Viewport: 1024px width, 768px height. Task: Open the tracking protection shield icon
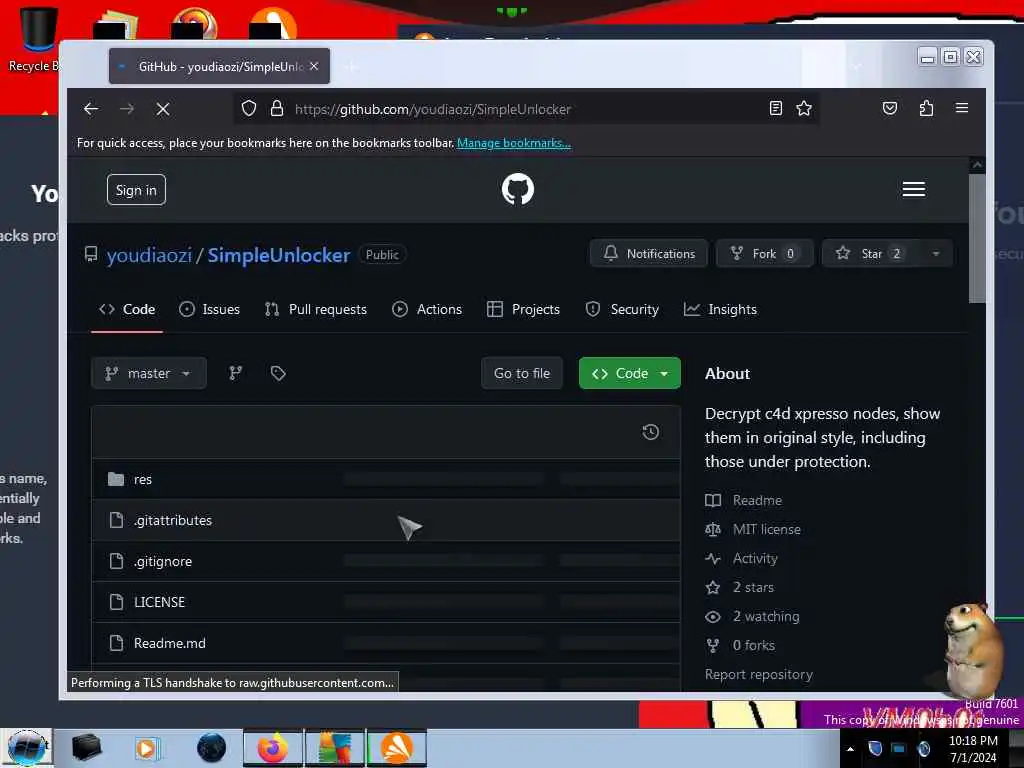(249, 108)
